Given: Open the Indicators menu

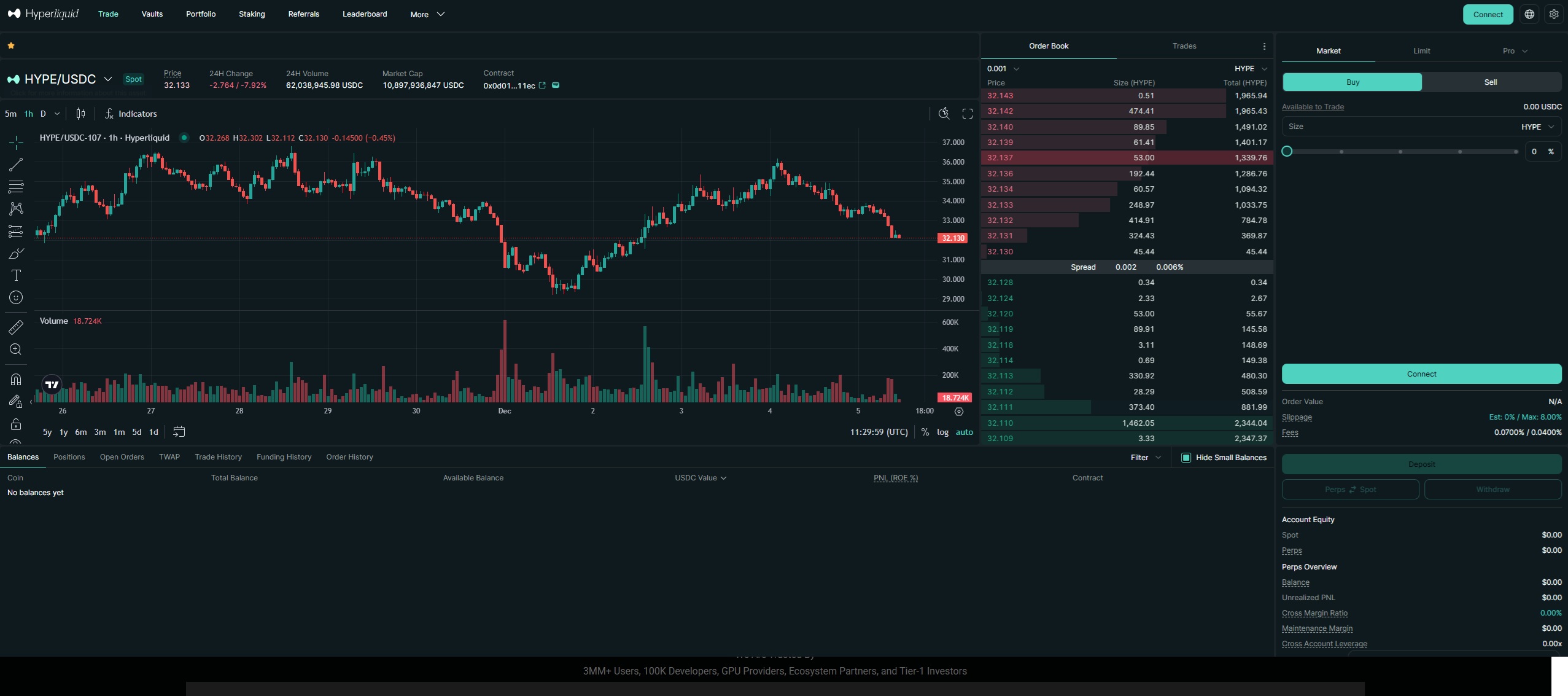Looking at the screenshot, I should tap(131, 114).
